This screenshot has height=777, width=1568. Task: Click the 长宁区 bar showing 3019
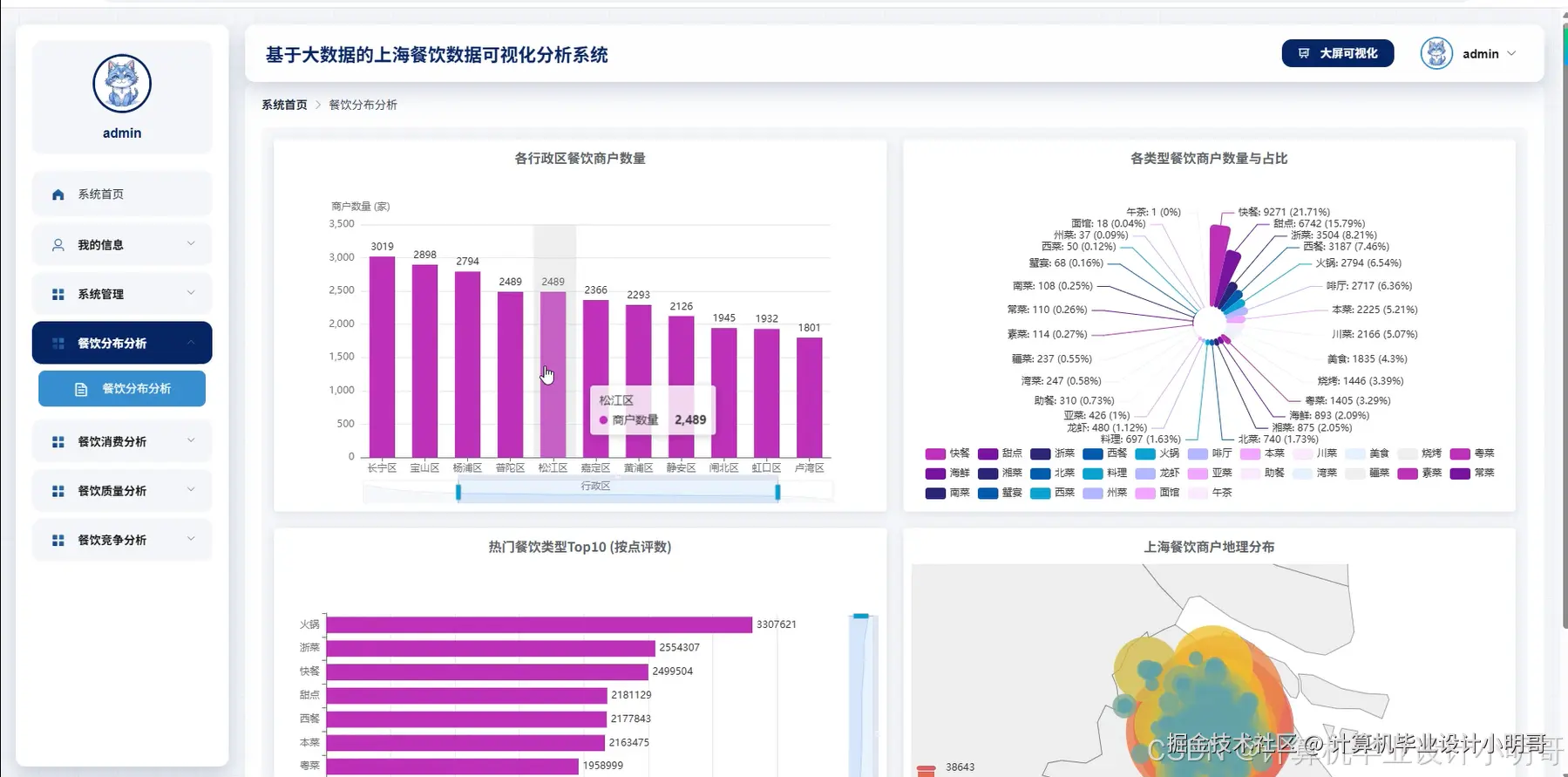click(382, 357)
